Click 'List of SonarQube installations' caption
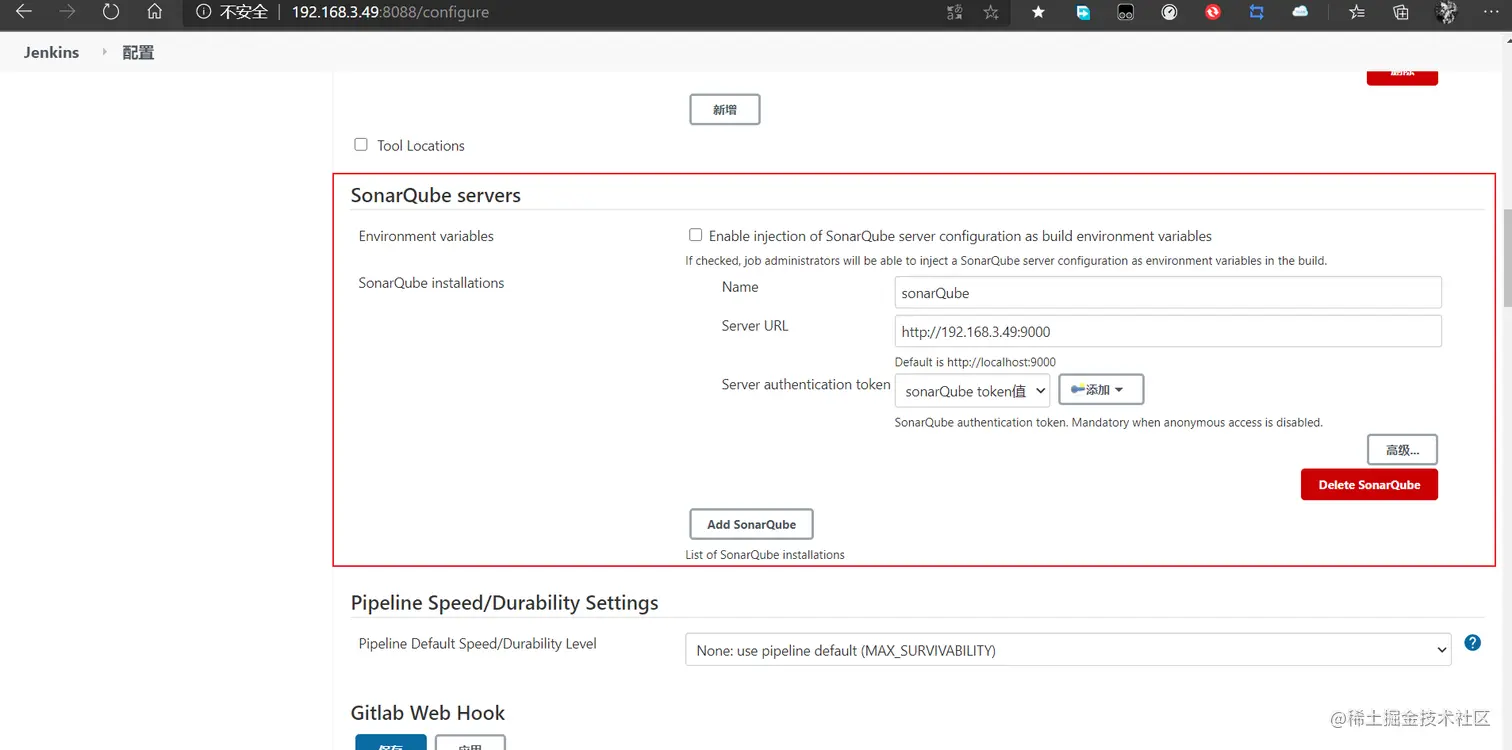The image size is (1512, 750). click(765, 554)
